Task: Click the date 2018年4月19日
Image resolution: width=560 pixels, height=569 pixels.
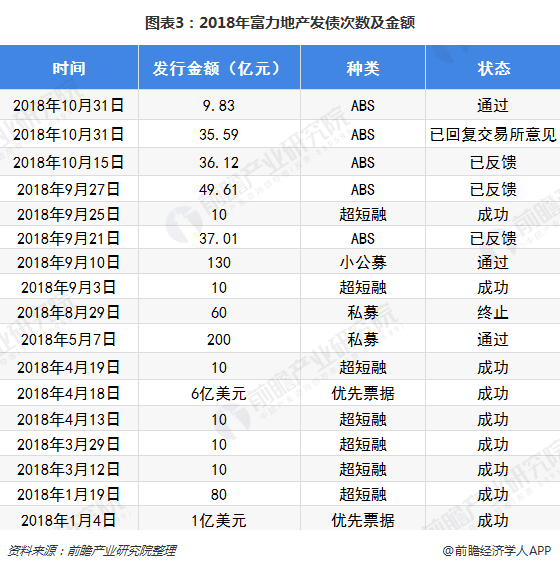Action: pos(69,368)
